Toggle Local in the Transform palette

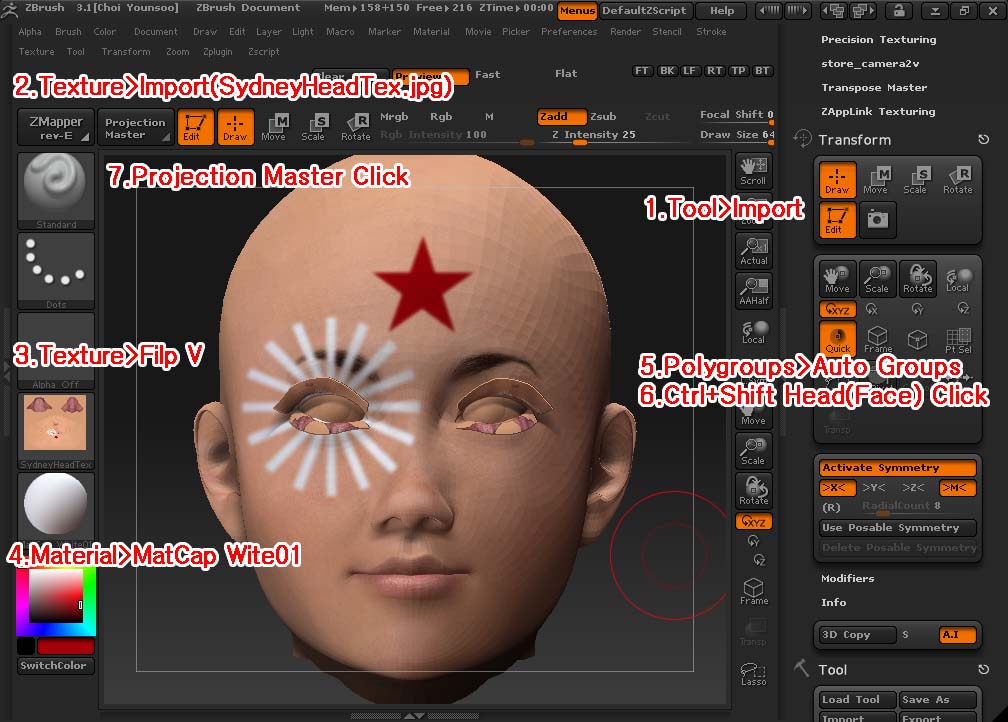click(x=958, y=279)
